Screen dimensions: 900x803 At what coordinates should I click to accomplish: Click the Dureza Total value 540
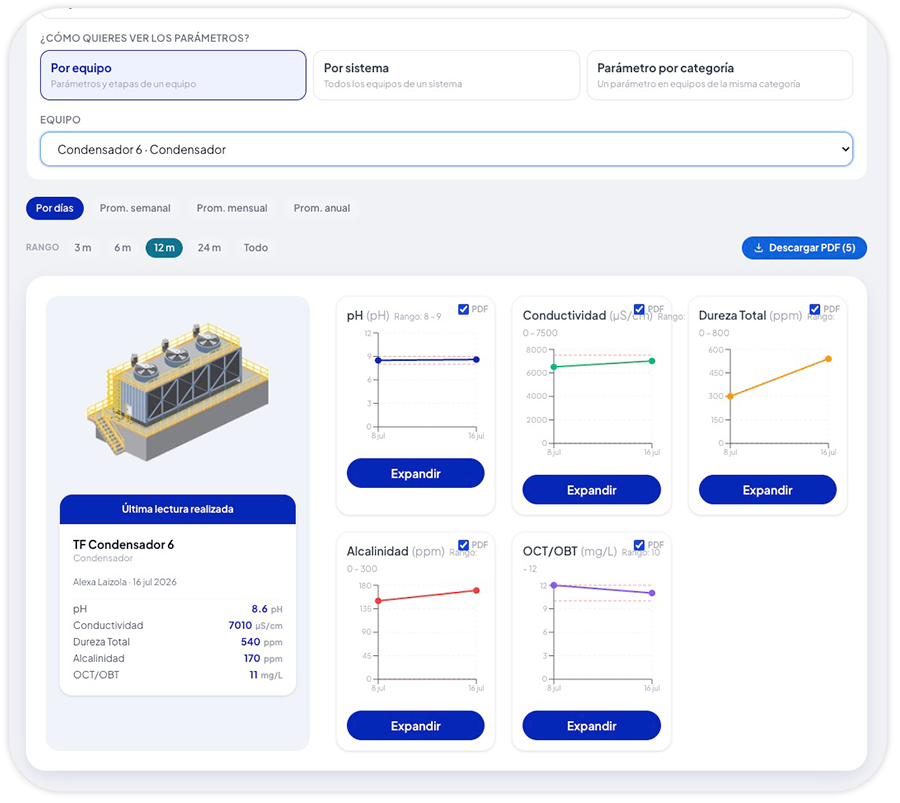click(250, 642)
